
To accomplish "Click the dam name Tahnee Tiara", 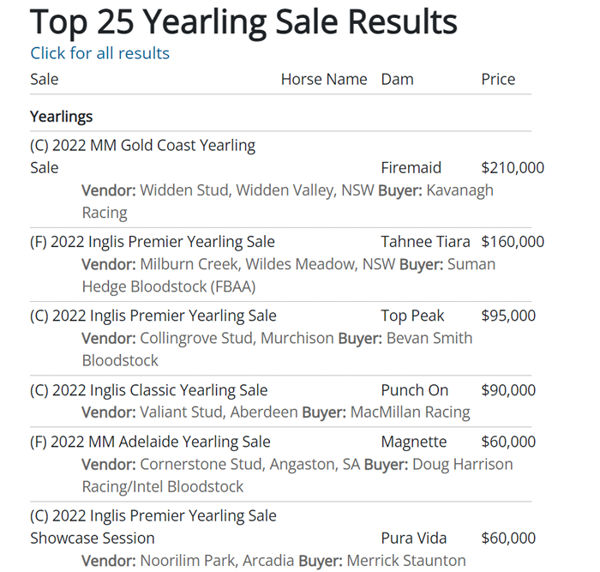I will pos(426,242).
